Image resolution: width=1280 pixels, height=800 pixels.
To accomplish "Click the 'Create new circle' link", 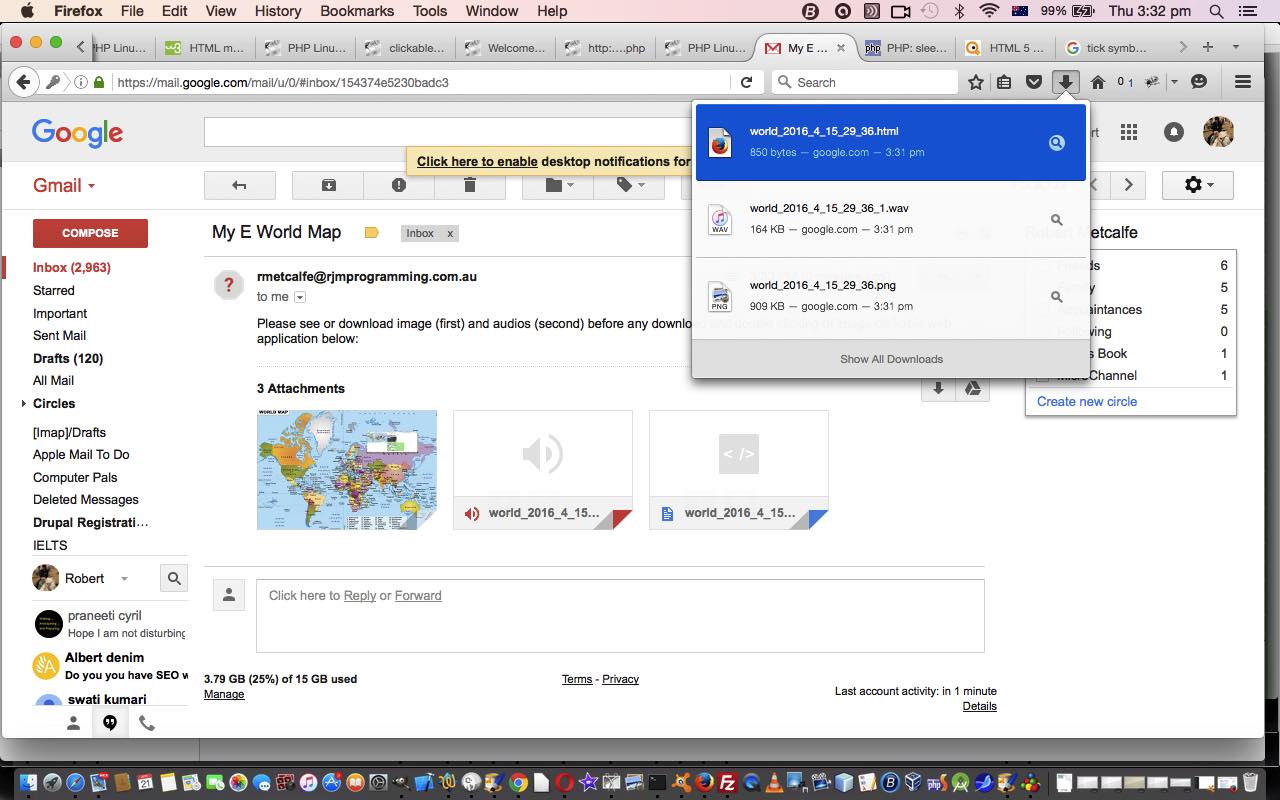I will pos(1086,401).
